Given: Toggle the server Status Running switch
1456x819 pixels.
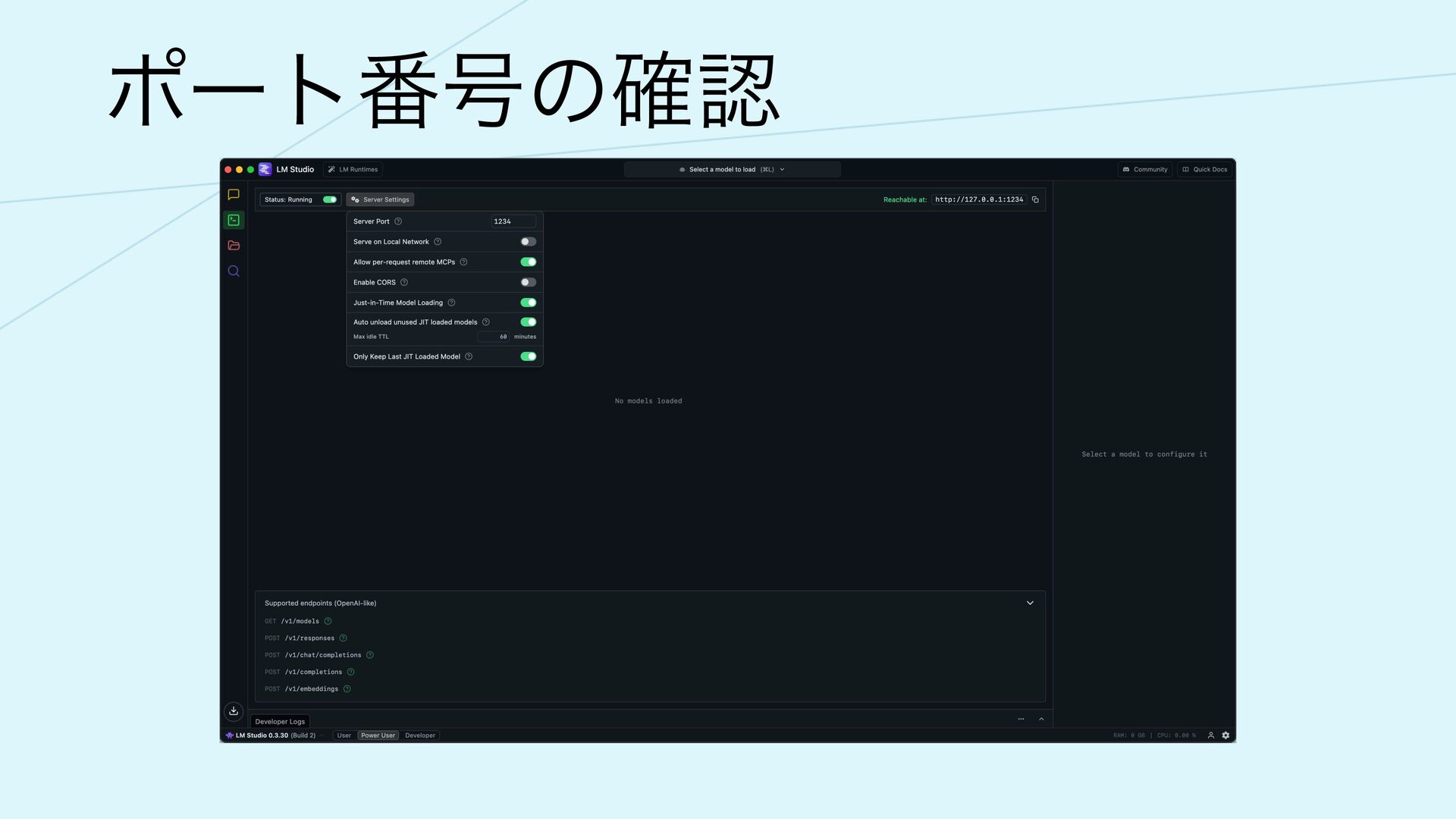Looking at the screenshot, I should tap(330, 199).
